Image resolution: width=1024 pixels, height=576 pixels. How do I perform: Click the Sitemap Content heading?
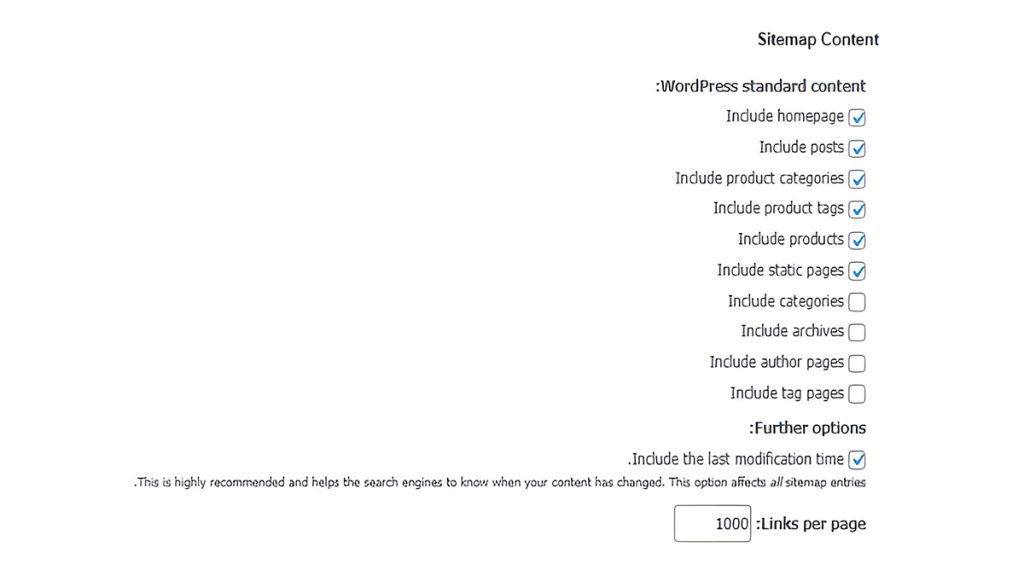click(818, 40)
